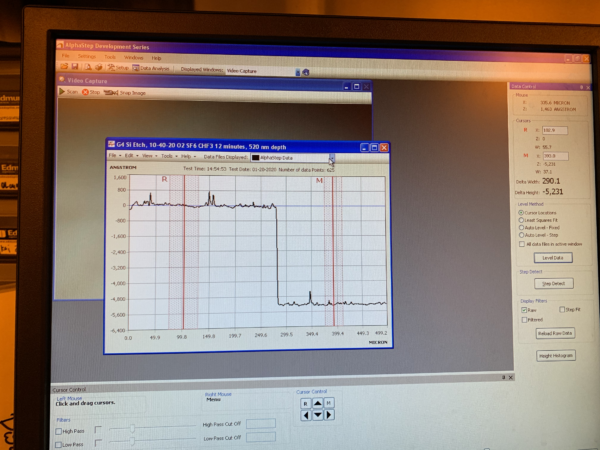
Task: Click the Scan play icon
Action: [x=62, y=91]
